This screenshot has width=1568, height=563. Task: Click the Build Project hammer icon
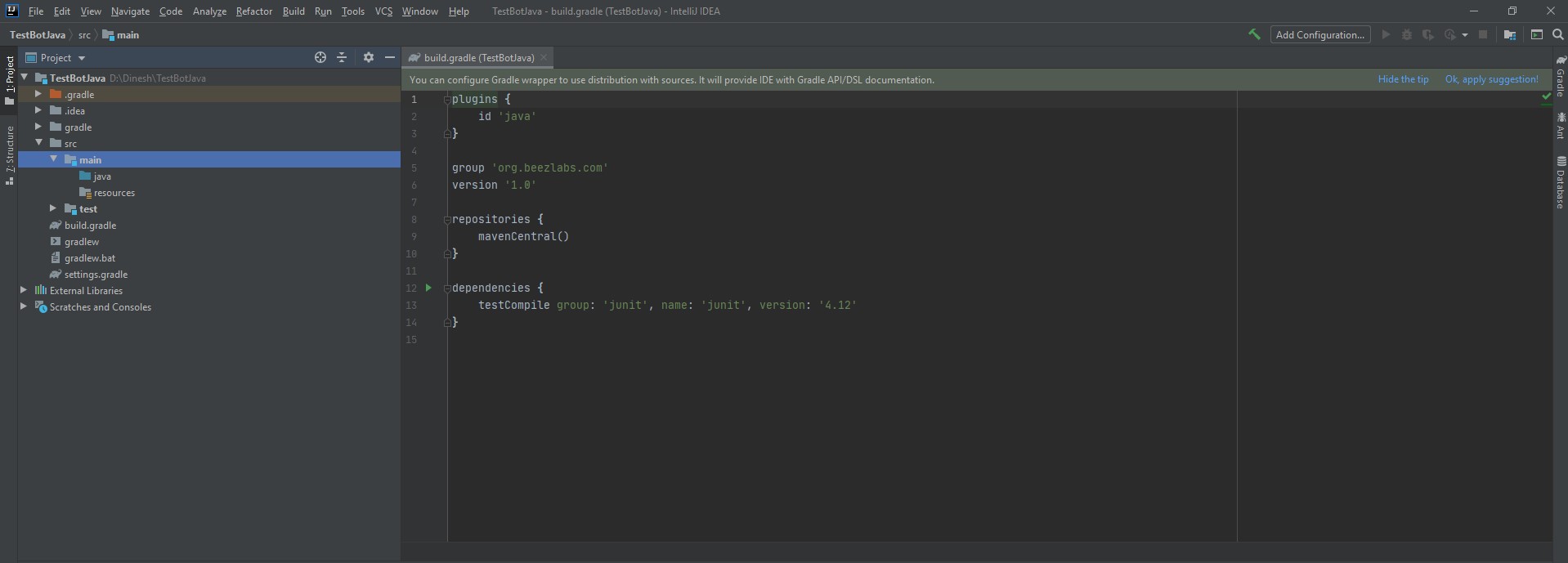[x=1253, y=34]
